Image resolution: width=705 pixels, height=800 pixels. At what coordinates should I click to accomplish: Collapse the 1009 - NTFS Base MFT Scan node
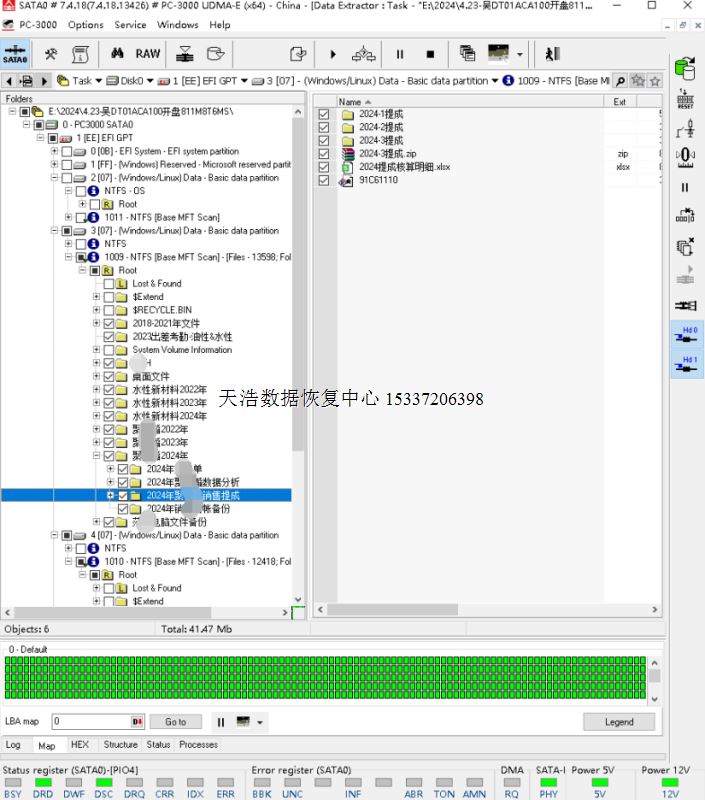point(68,257)
